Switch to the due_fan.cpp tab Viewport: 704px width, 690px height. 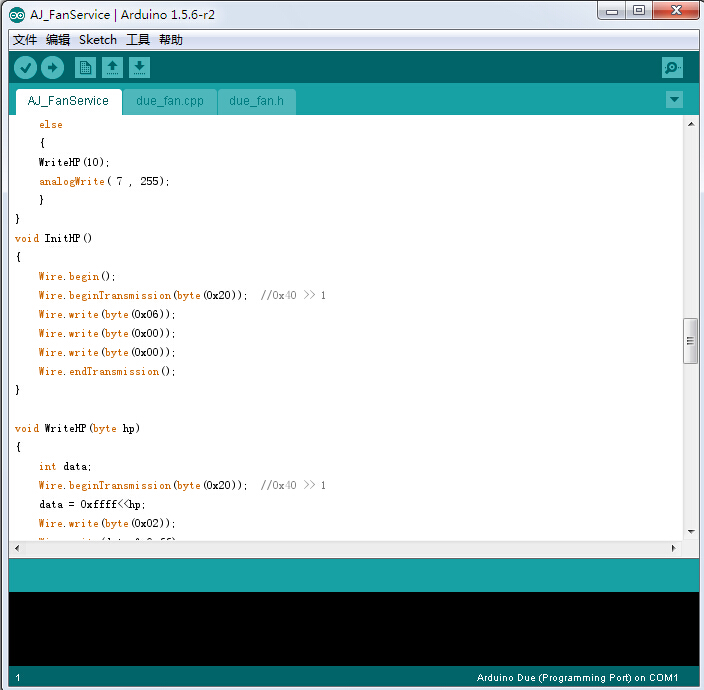[169, 101]
